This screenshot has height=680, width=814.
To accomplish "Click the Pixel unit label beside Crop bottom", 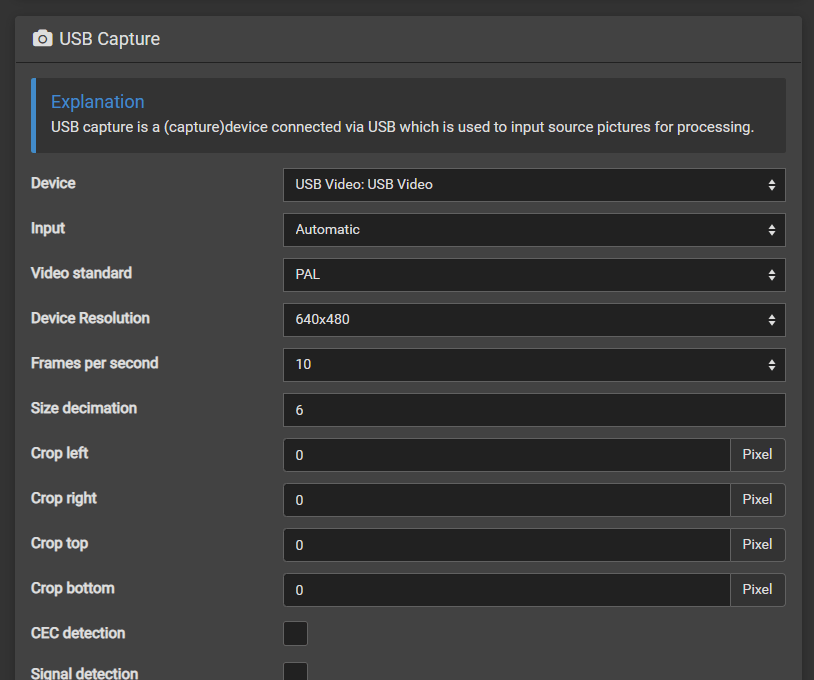I will click(757, 590).
